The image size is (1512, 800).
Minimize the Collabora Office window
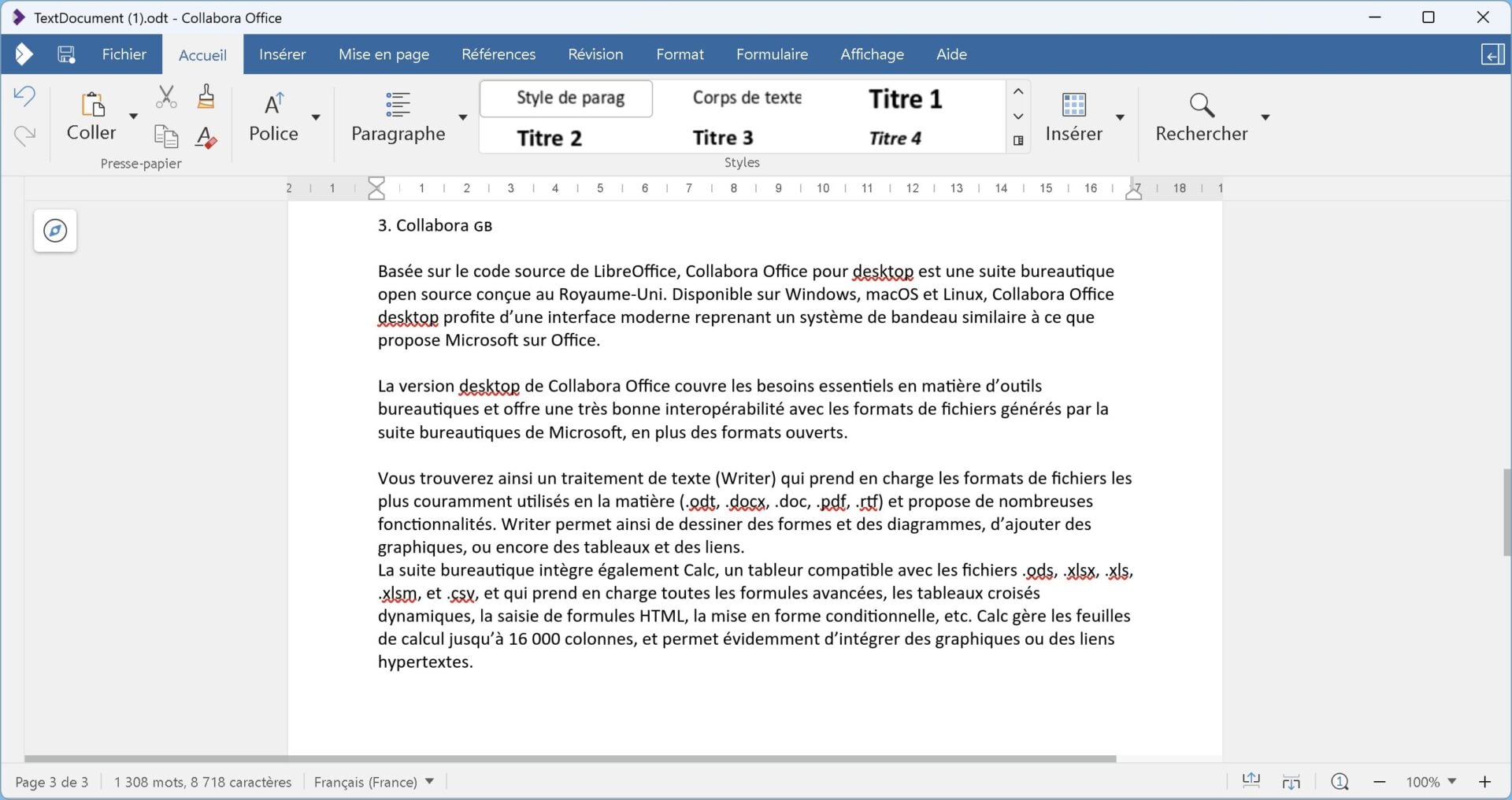1375,17
